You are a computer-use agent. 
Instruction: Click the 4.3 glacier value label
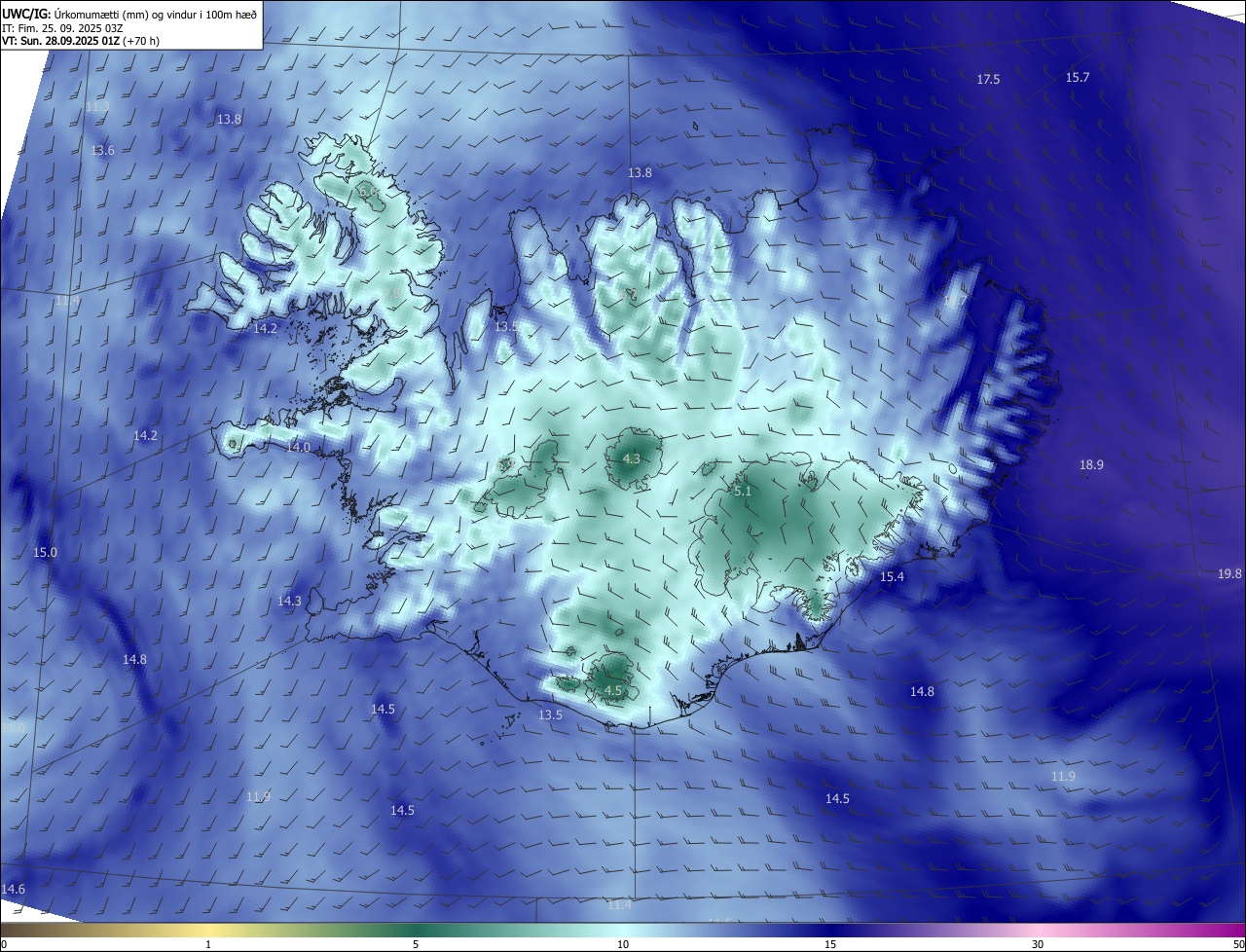click(631, 459)
